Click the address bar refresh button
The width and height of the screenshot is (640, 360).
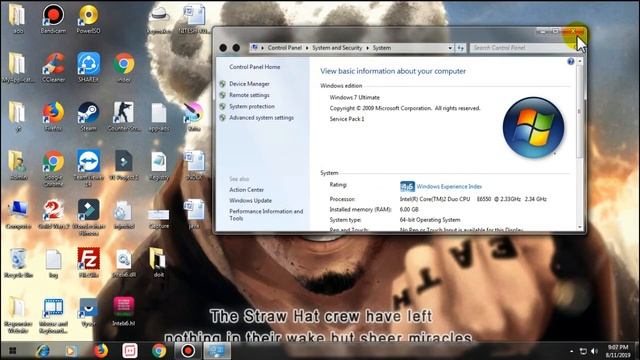[x=460, y=48]
